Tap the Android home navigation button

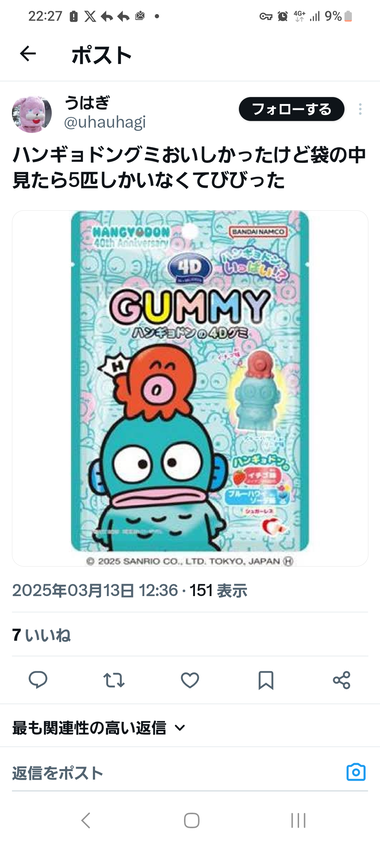[x=192, y=820]
